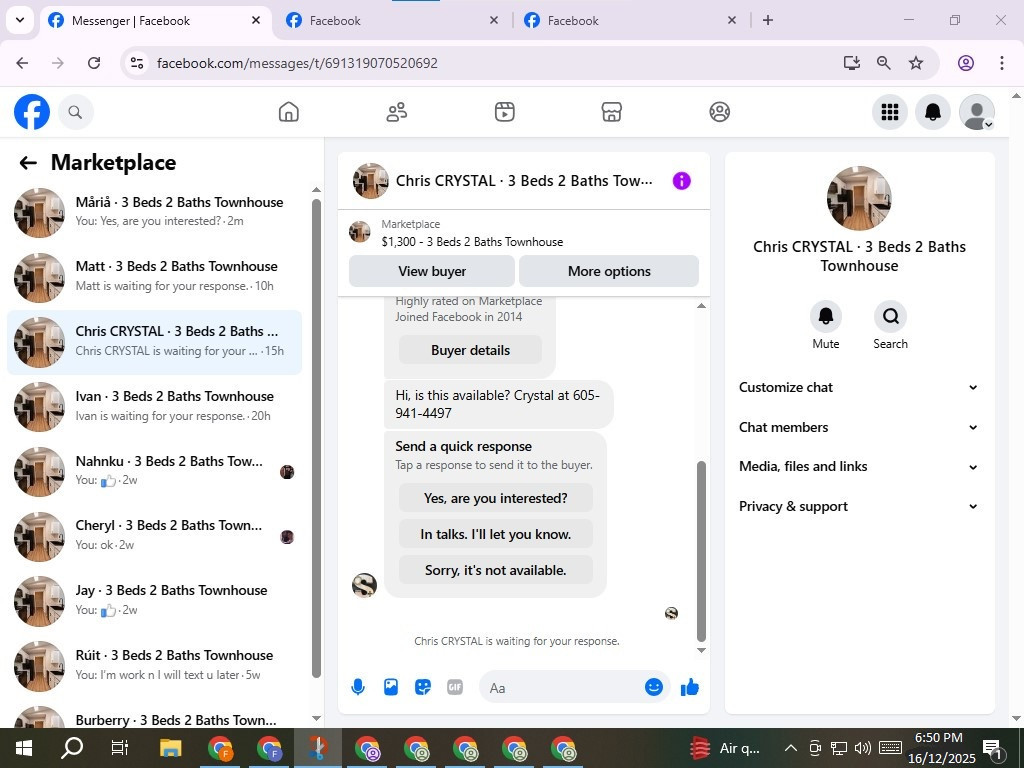
Task: Open the Burberry conversation
Action: point(155,715)
